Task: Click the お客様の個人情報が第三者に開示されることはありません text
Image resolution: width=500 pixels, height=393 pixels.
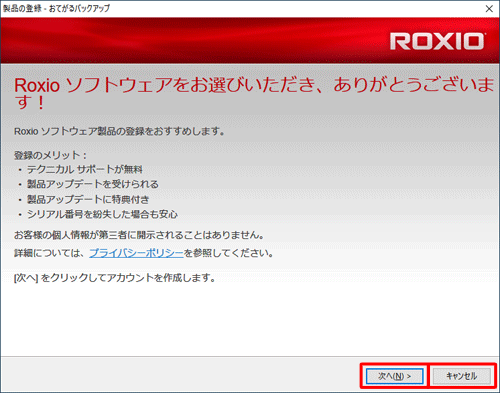Action: click(139, 235)
